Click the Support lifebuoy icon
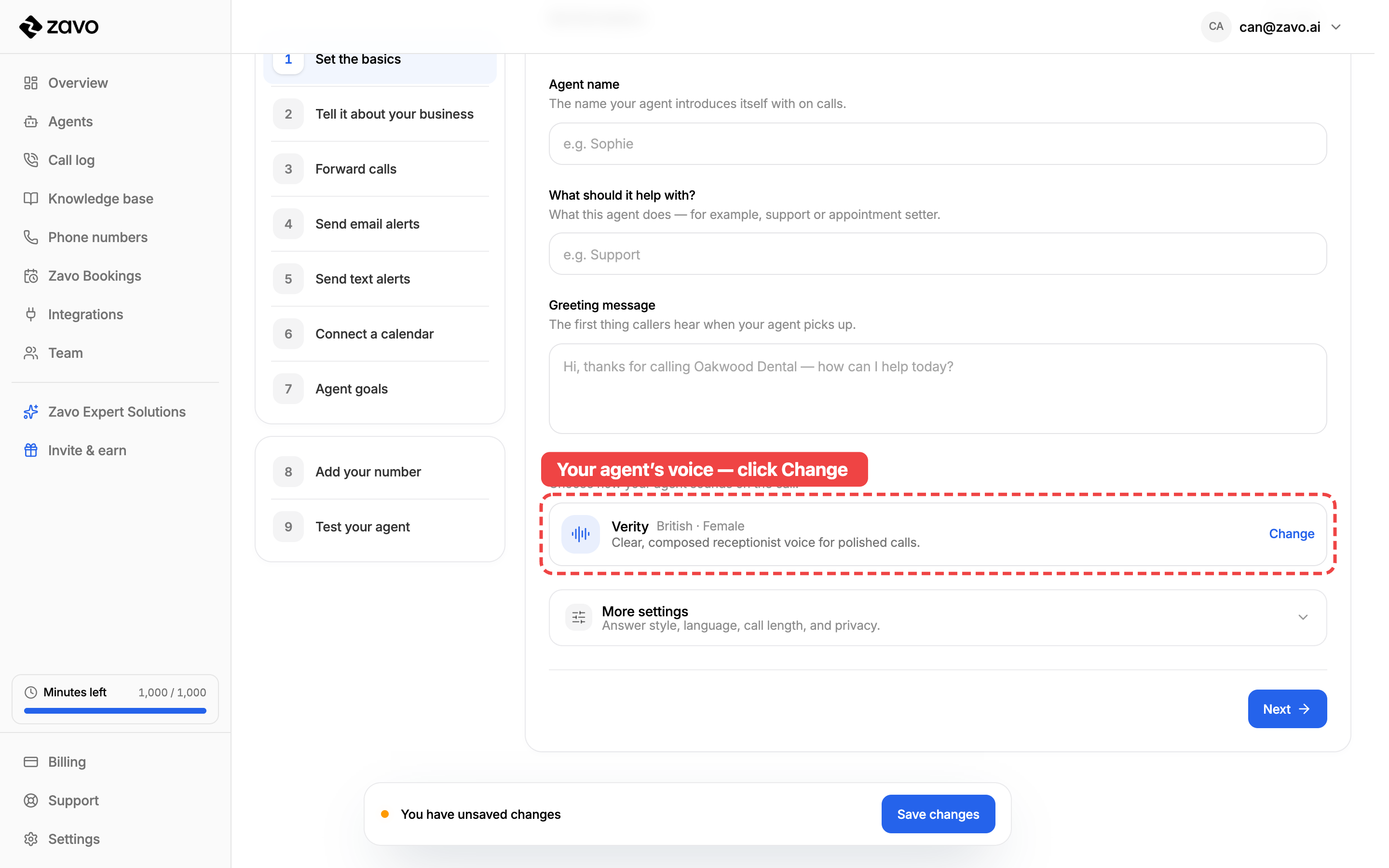 tap(31, 800)
